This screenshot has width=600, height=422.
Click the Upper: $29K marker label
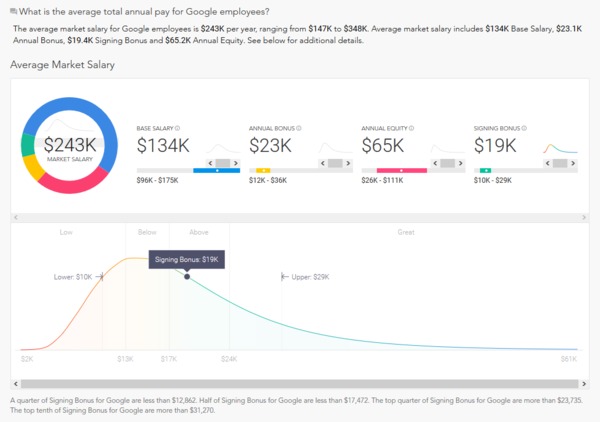point(310,277)
